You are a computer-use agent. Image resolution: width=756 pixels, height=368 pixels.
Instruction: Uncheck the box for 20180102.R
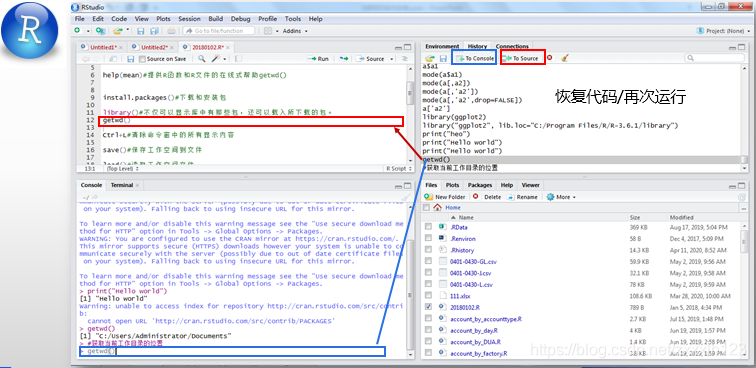pyautogui.click(x=428, y=307)
